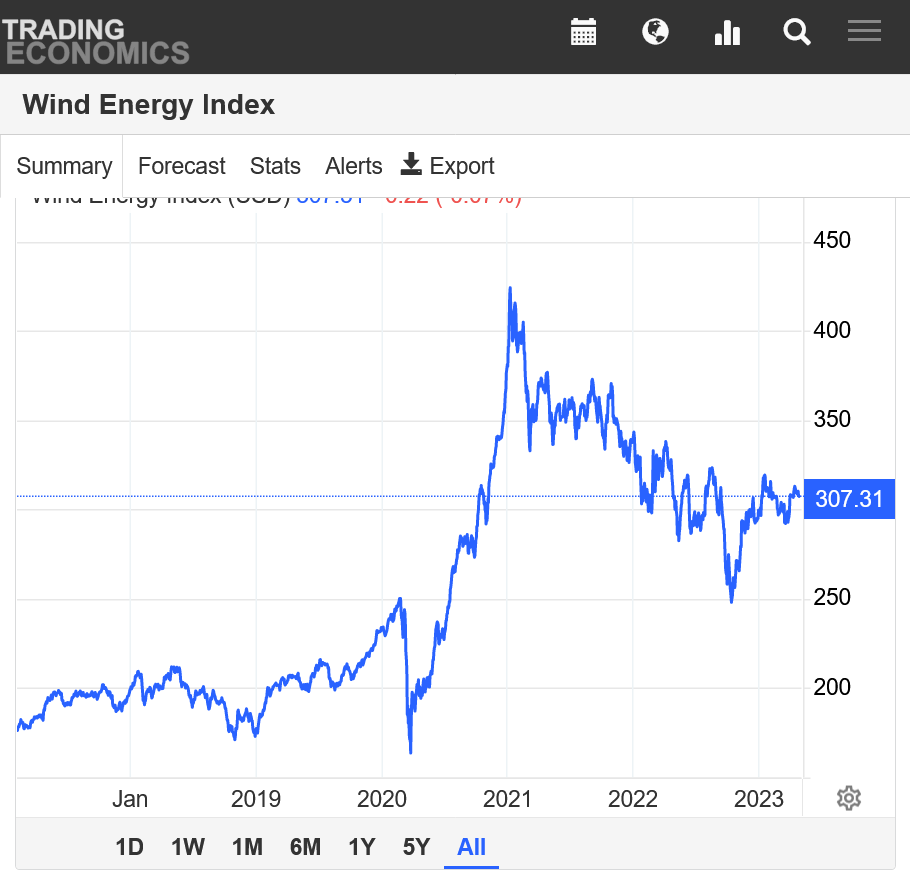Select the All time range
910x883 pixels.
click(471, 847)
